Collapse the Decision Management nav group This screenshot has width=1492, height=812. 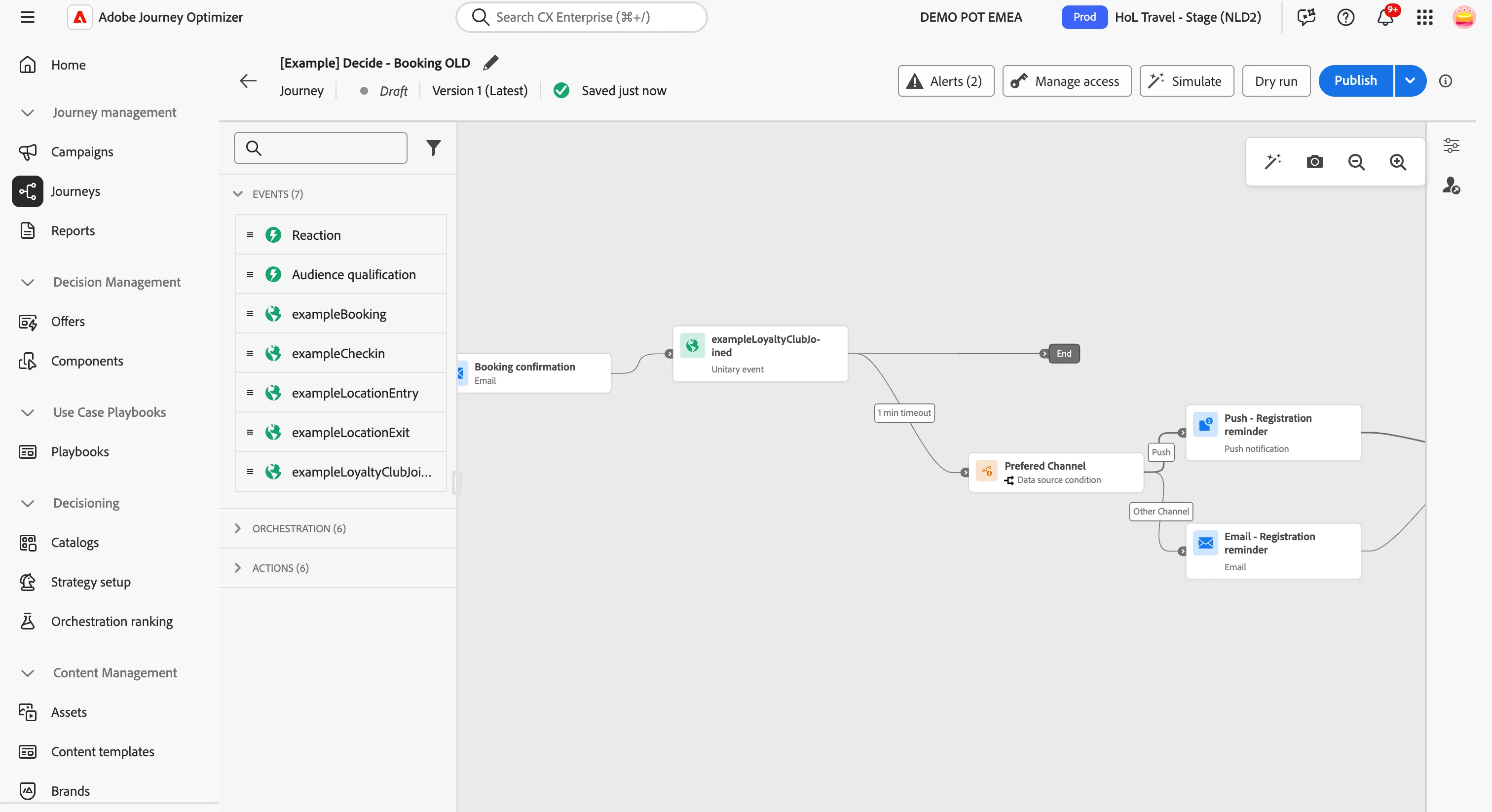pyautogui.click(x=27, y=282)
